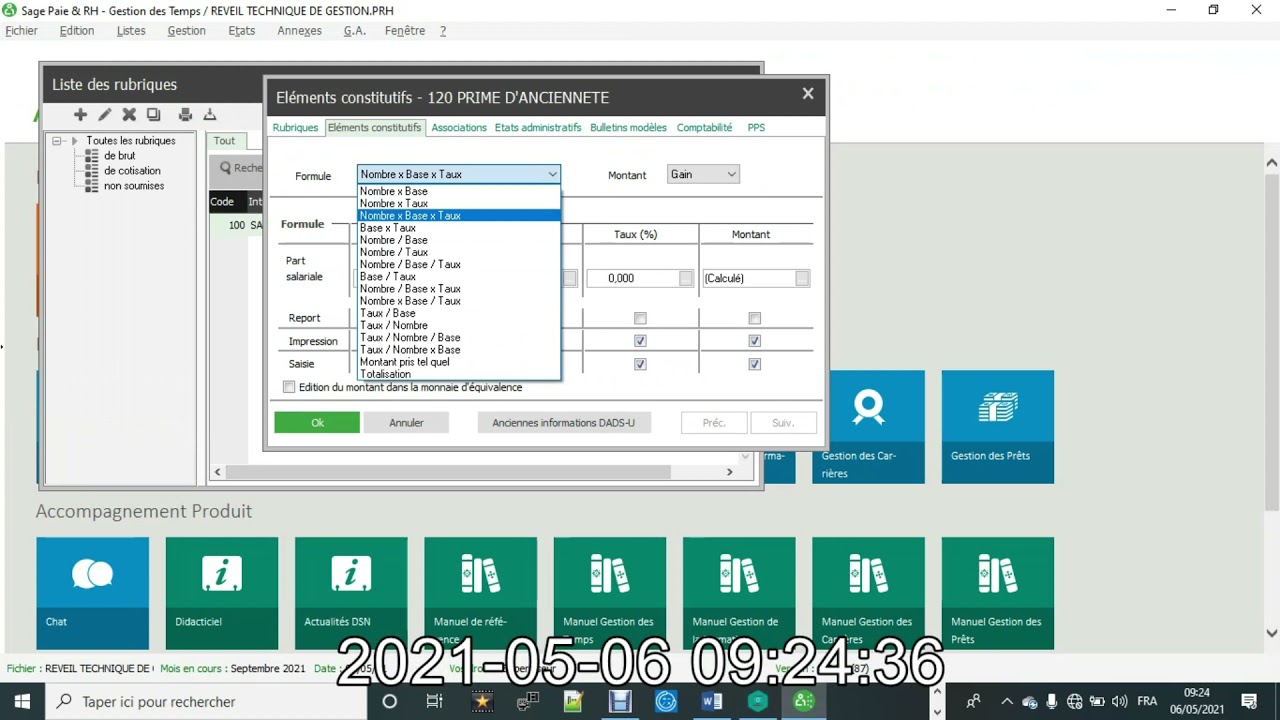This screenshot has height=720, width=1280.
Task: Choose Montant pris tel quel formula
Action: pos(459,362)
